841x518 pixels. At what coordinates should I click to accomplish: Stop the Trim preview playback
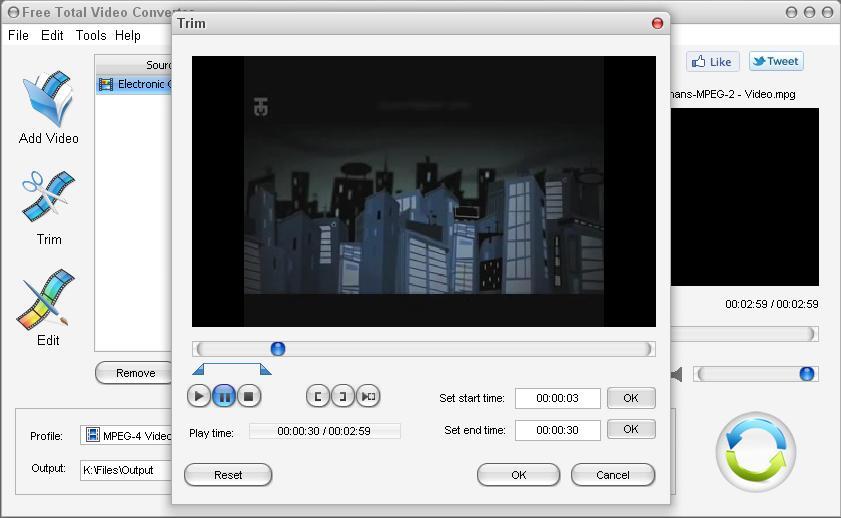pyautogui.click(x=249, y=396)
